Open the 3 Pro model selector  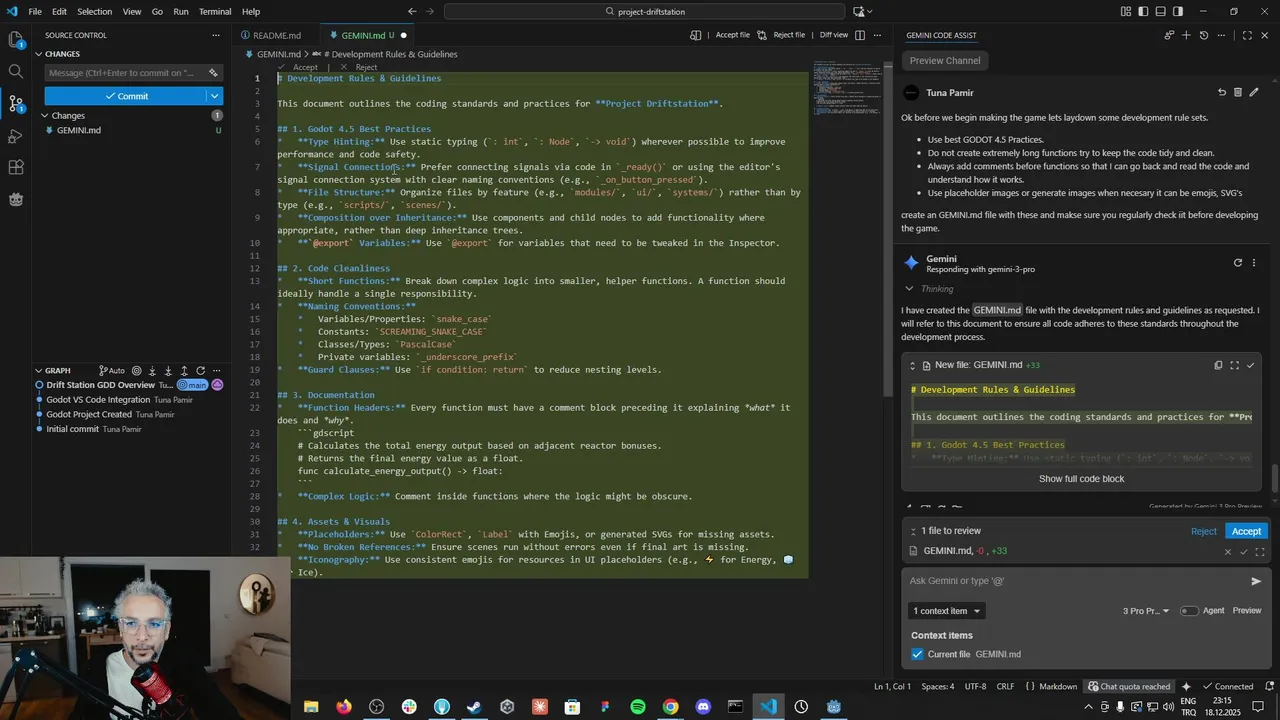pos(1145,611)
